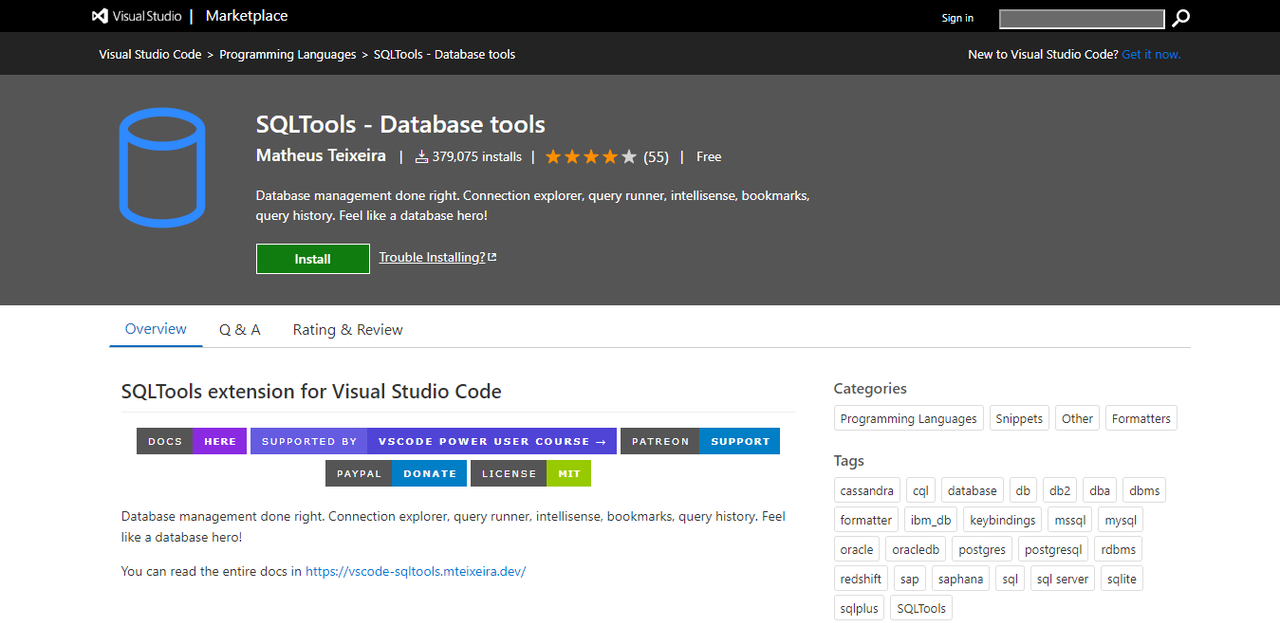Click the oracledb tag
The image size is (1280, 623).
pos(916,550)
